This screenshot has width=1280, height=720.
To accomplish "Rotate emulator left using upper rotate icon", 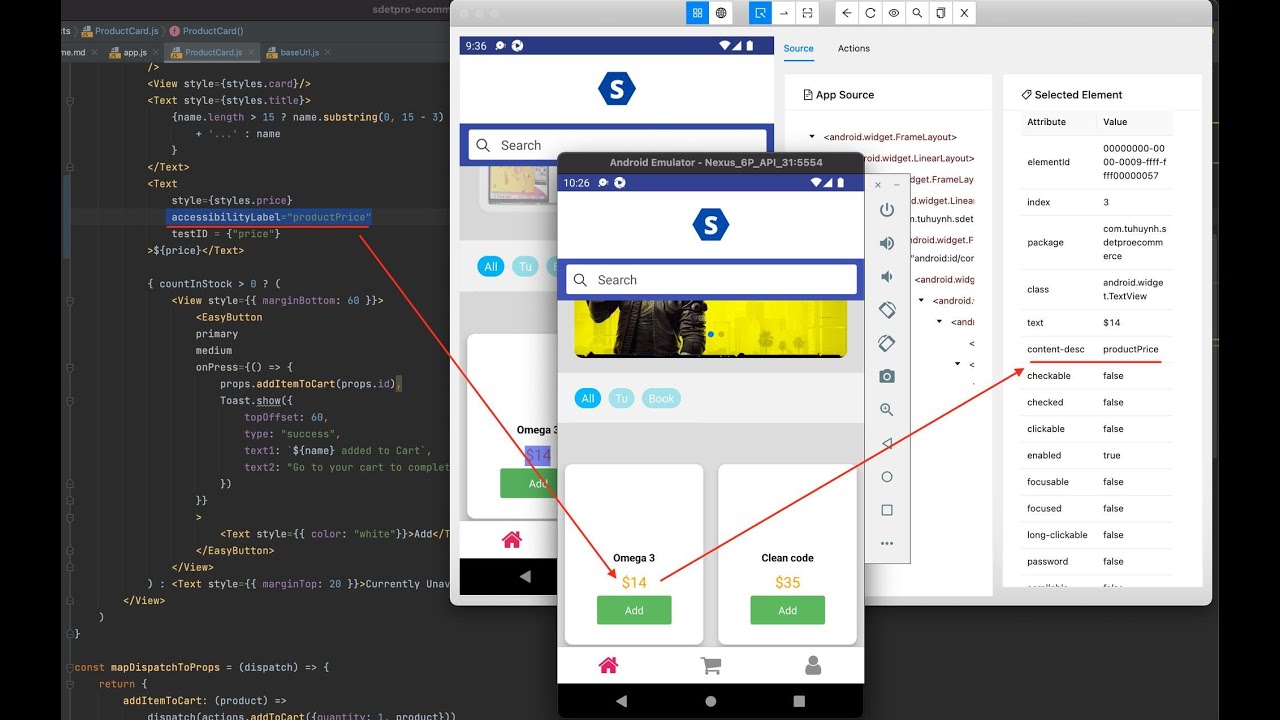I will point(886,310).
